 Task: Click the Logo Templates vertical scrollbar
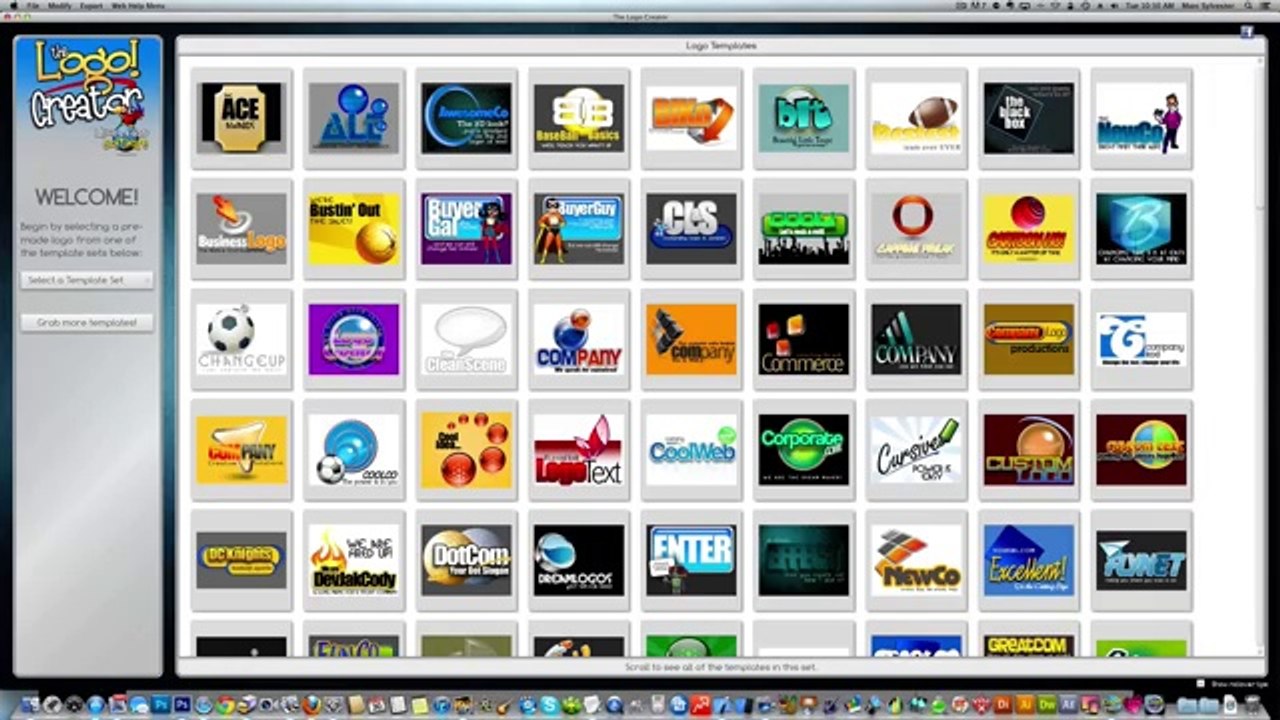(1260, 355)
